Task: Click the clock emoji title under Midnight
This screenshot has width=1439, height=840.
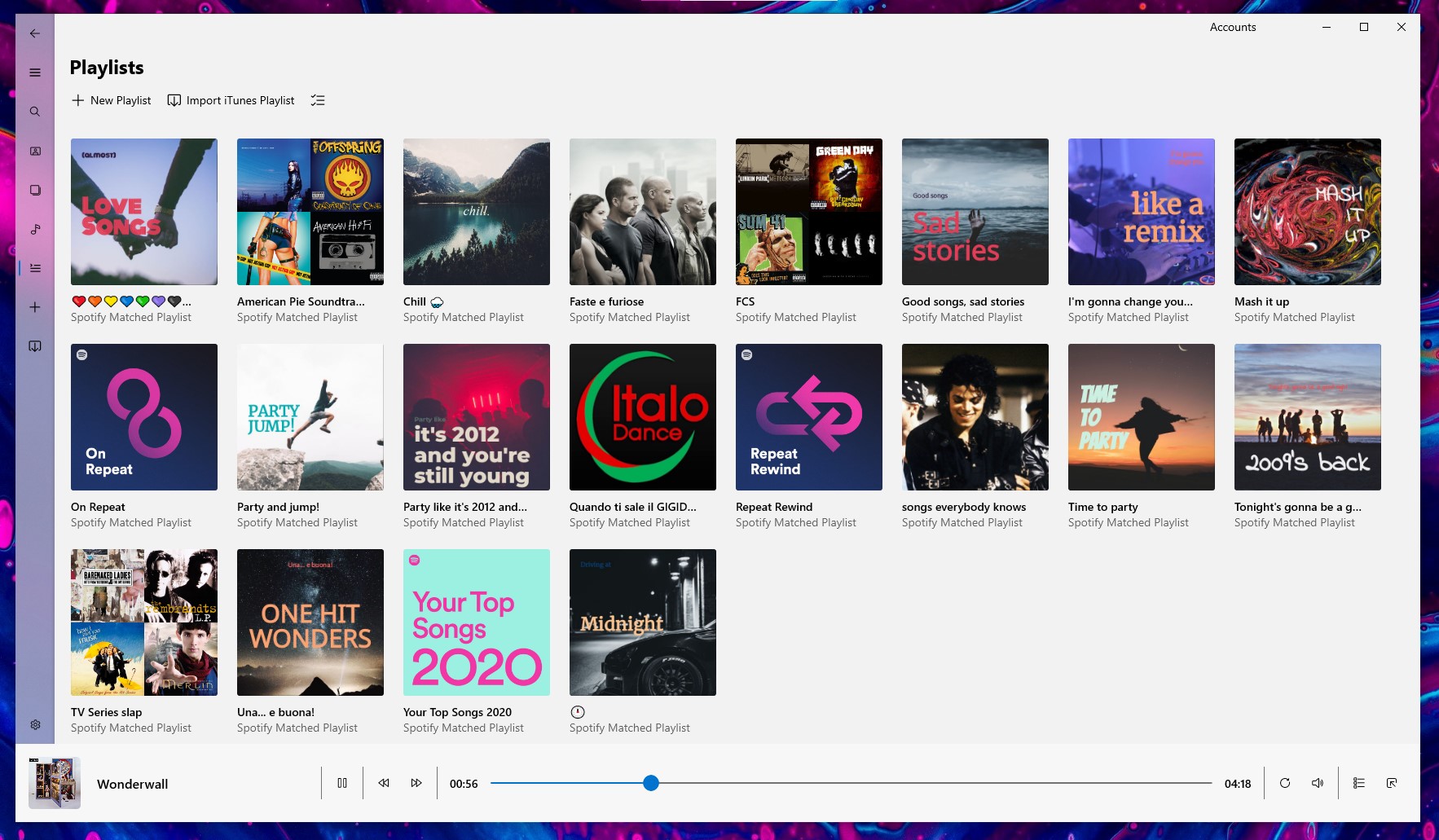Action: [x=578, y=712]
